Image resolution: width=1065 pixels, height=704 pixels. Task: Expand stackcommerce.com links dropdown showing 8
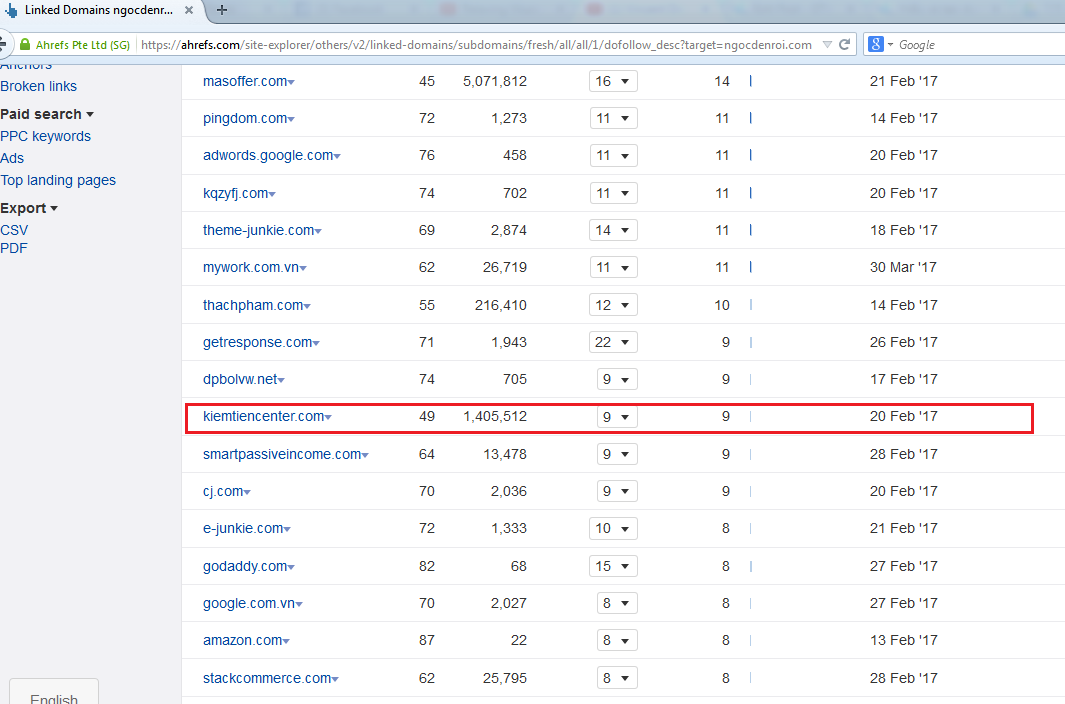[x=617, y=678]
